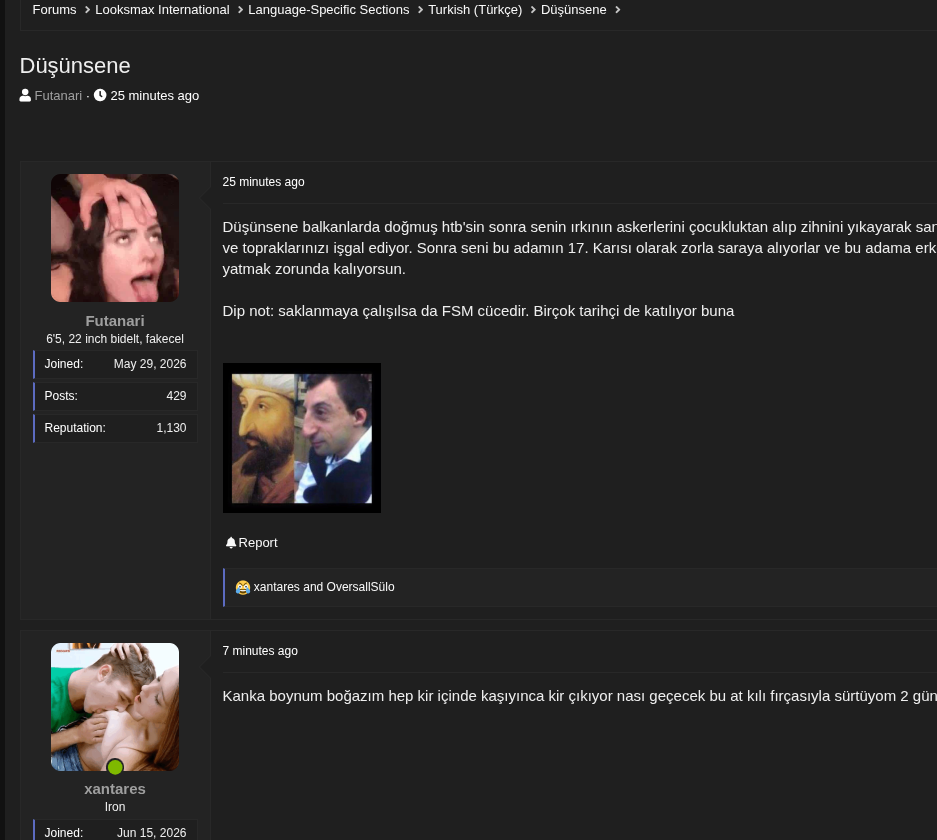The image size is (937, 840).
Task: Click second post timestamp 7 minutes ago
Action: 260,651
